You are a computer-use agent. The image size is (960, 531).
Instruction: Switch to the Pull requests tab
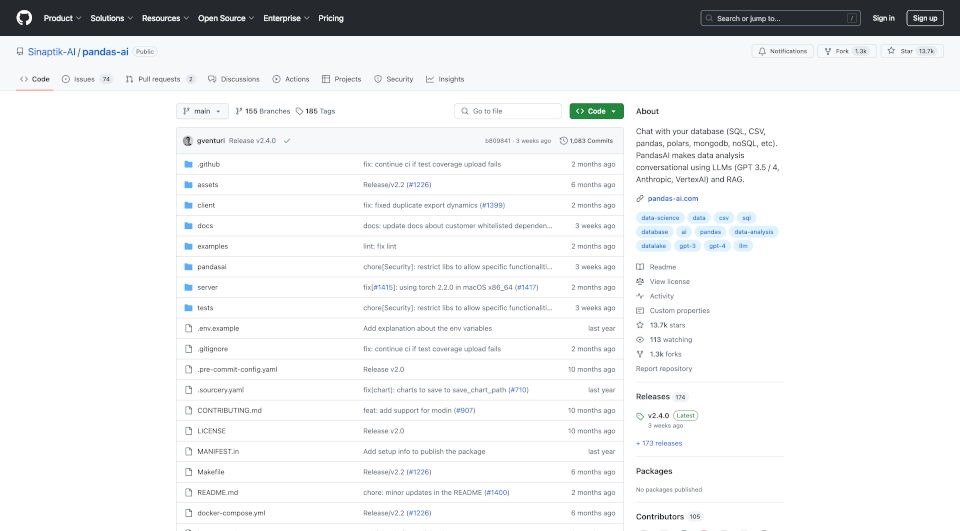point(159,79)
